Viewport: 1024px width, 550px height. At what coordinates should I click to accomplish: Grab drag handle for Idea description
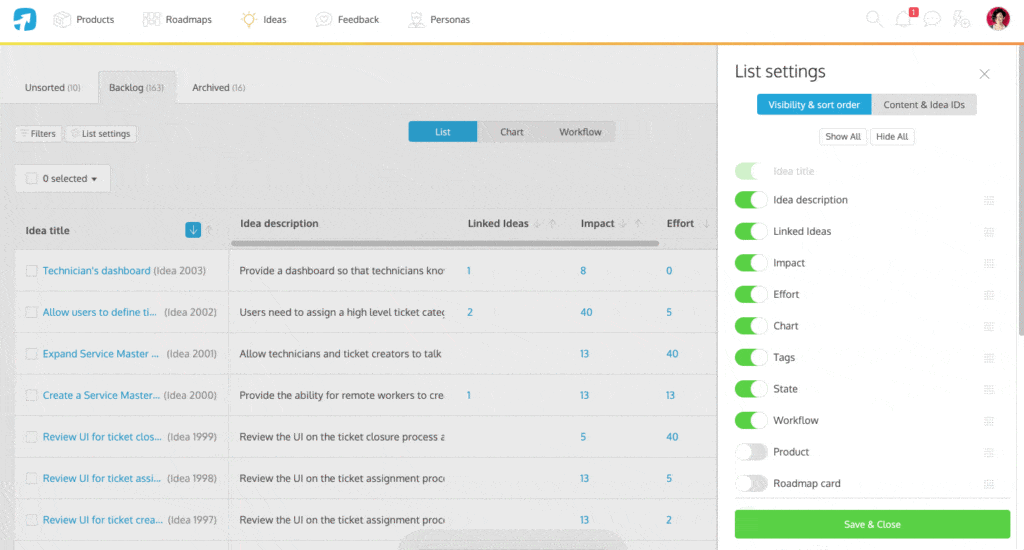tap(989, 201)
